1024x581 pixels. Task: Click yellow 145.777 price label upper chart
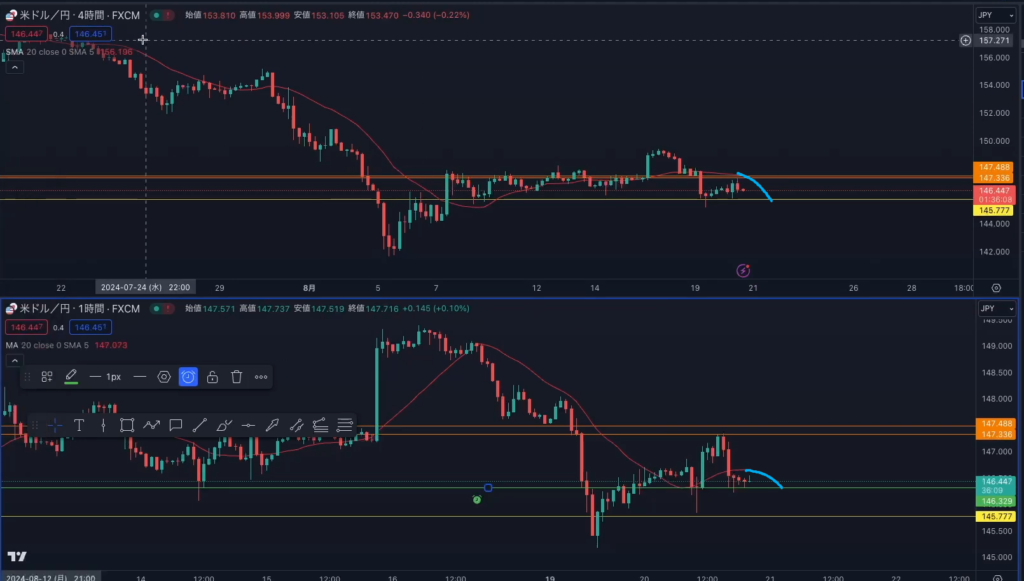(994, 210)
